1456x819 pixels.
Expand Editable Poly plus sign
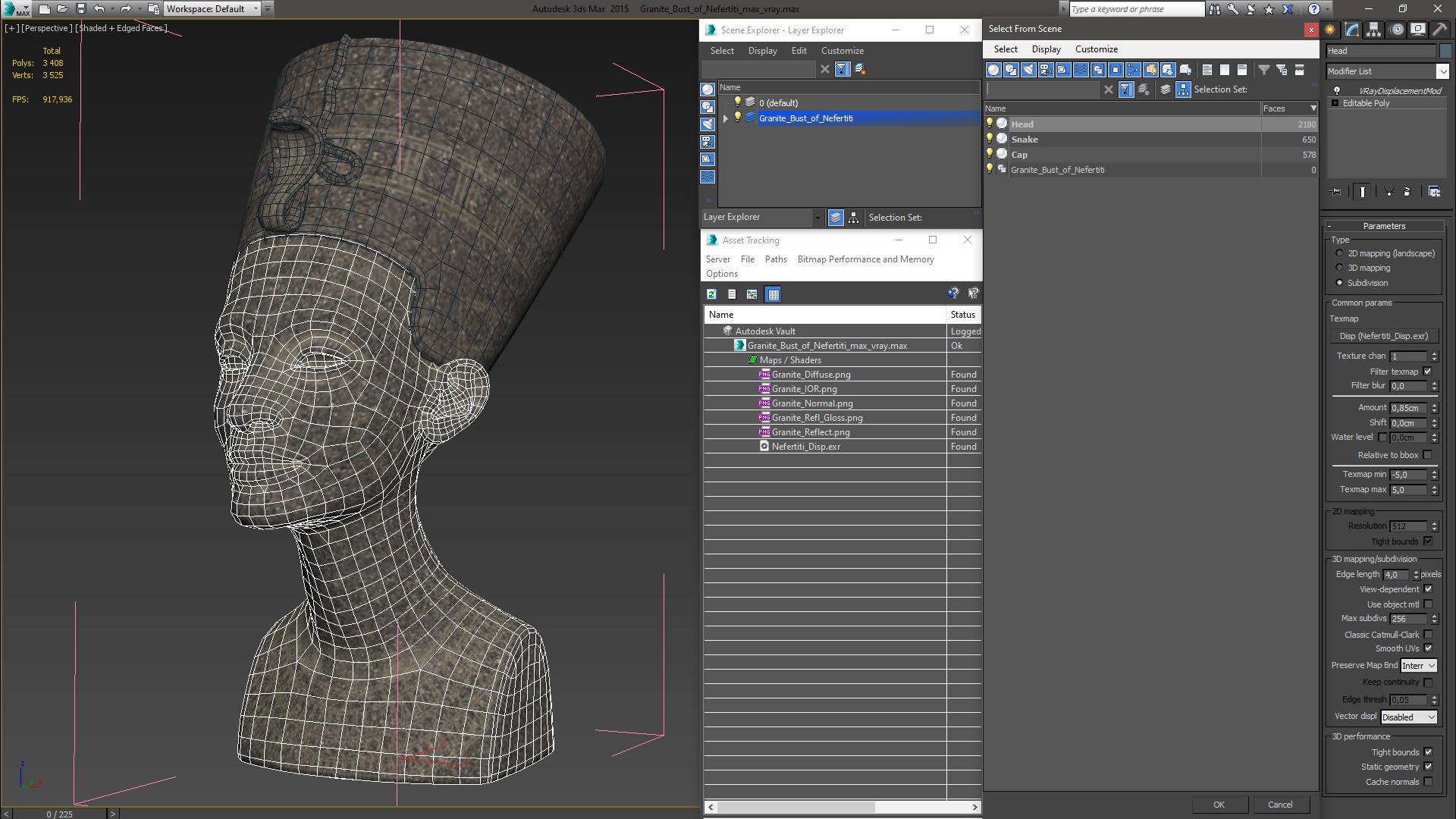point(1335,103)
